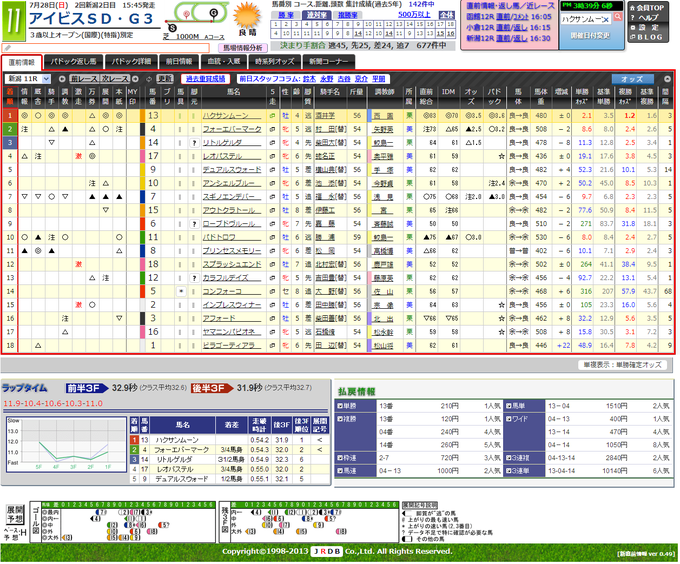The height and width of the screenshot is (564, 680).
Task: Click the 5走 icon in フォーエバーマーク row
Action: (x=272, y=129)
